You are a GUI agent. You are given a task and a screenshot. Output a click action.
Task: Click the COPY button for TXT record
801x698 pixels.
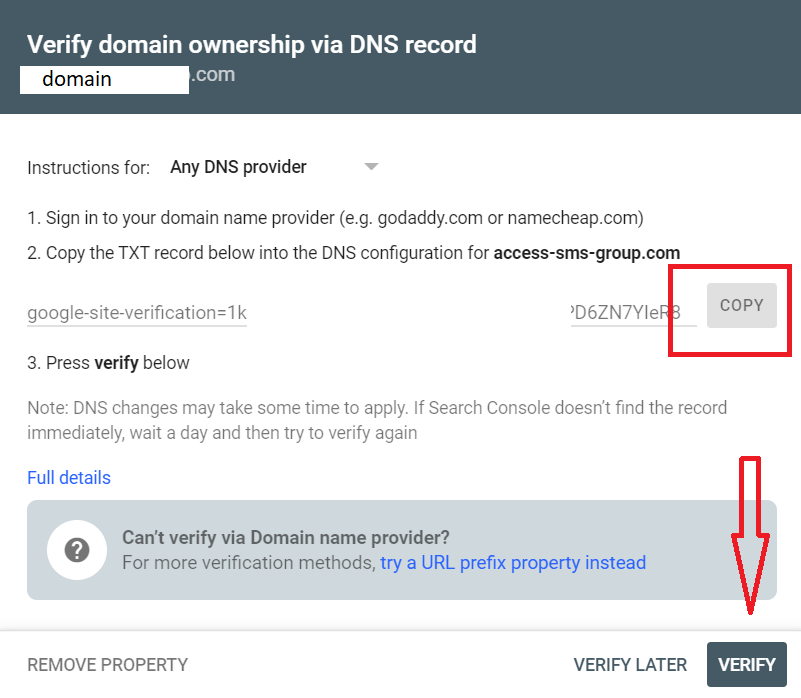point(741,306)
